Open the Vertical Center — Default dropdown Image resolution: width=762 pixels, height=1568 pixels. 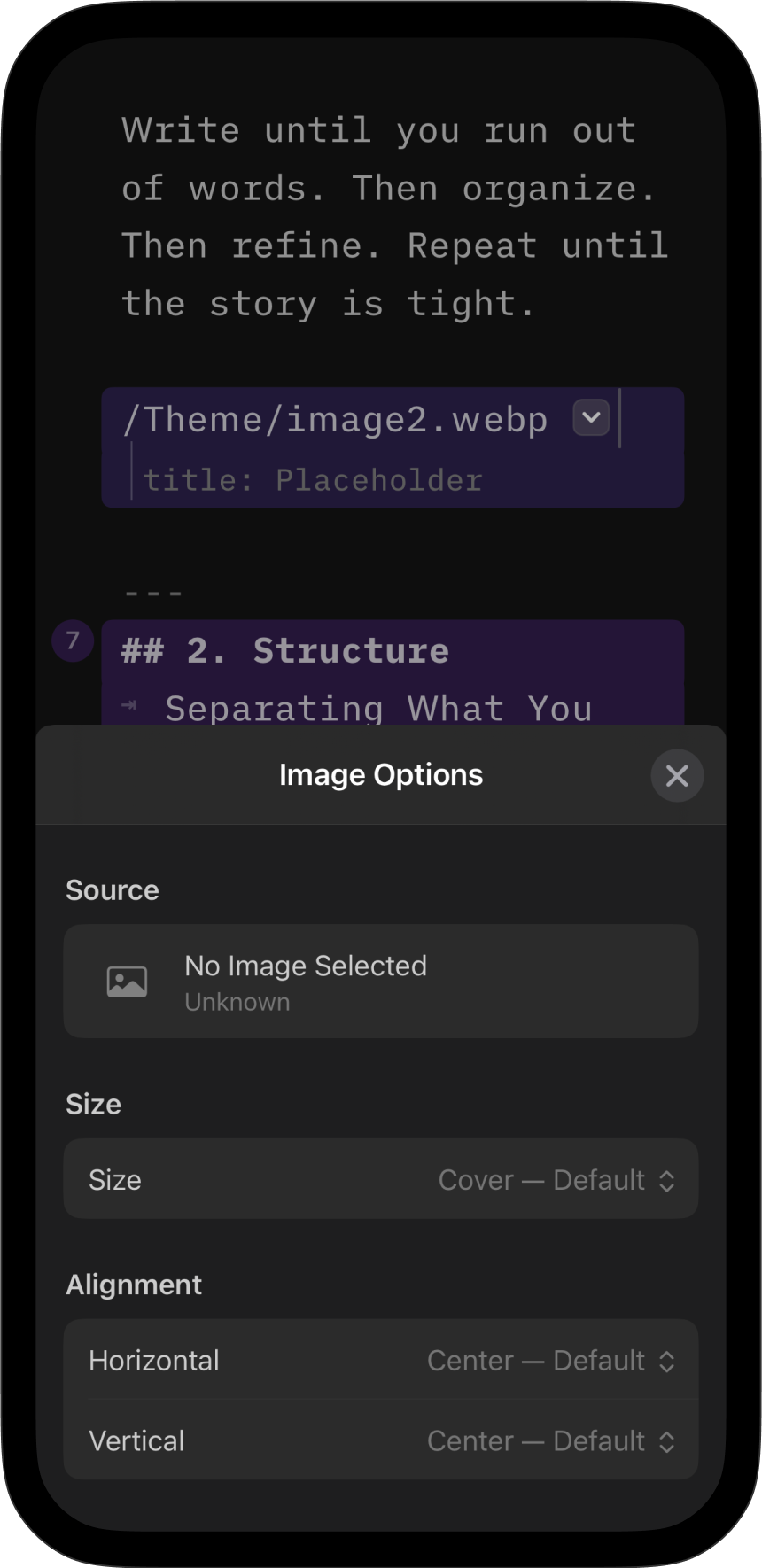pyautogui.click(x=536, y=1441)
